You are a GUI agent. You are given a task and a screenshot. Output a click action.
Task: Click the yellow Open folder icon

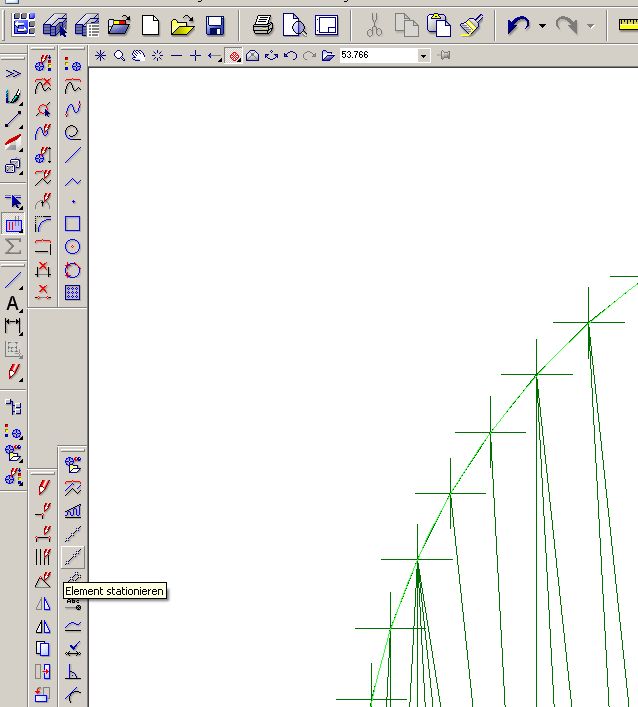click(x=183, y=25)
